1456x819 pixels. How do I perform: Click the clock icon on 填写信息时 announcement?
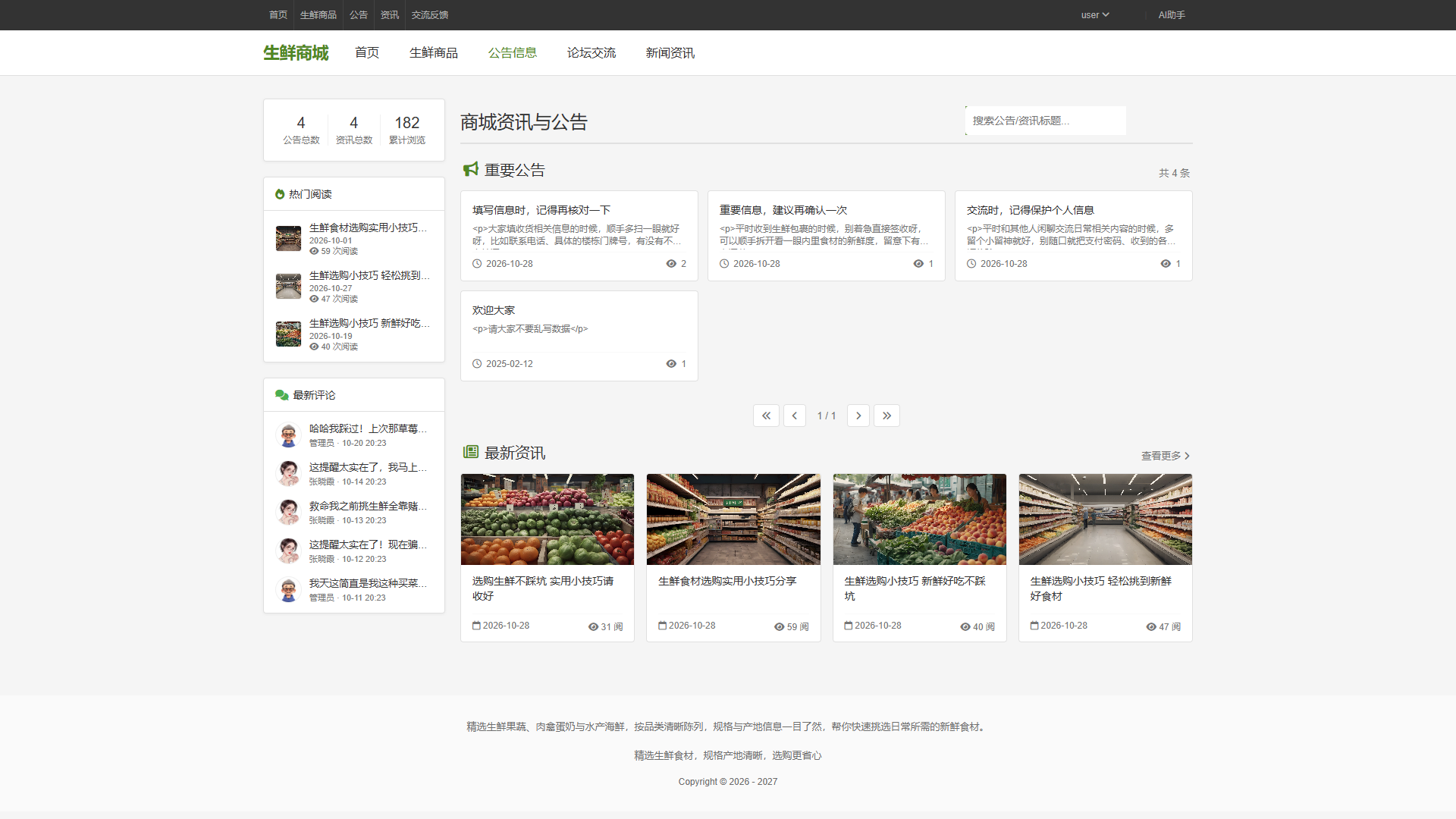pos(477,264)
